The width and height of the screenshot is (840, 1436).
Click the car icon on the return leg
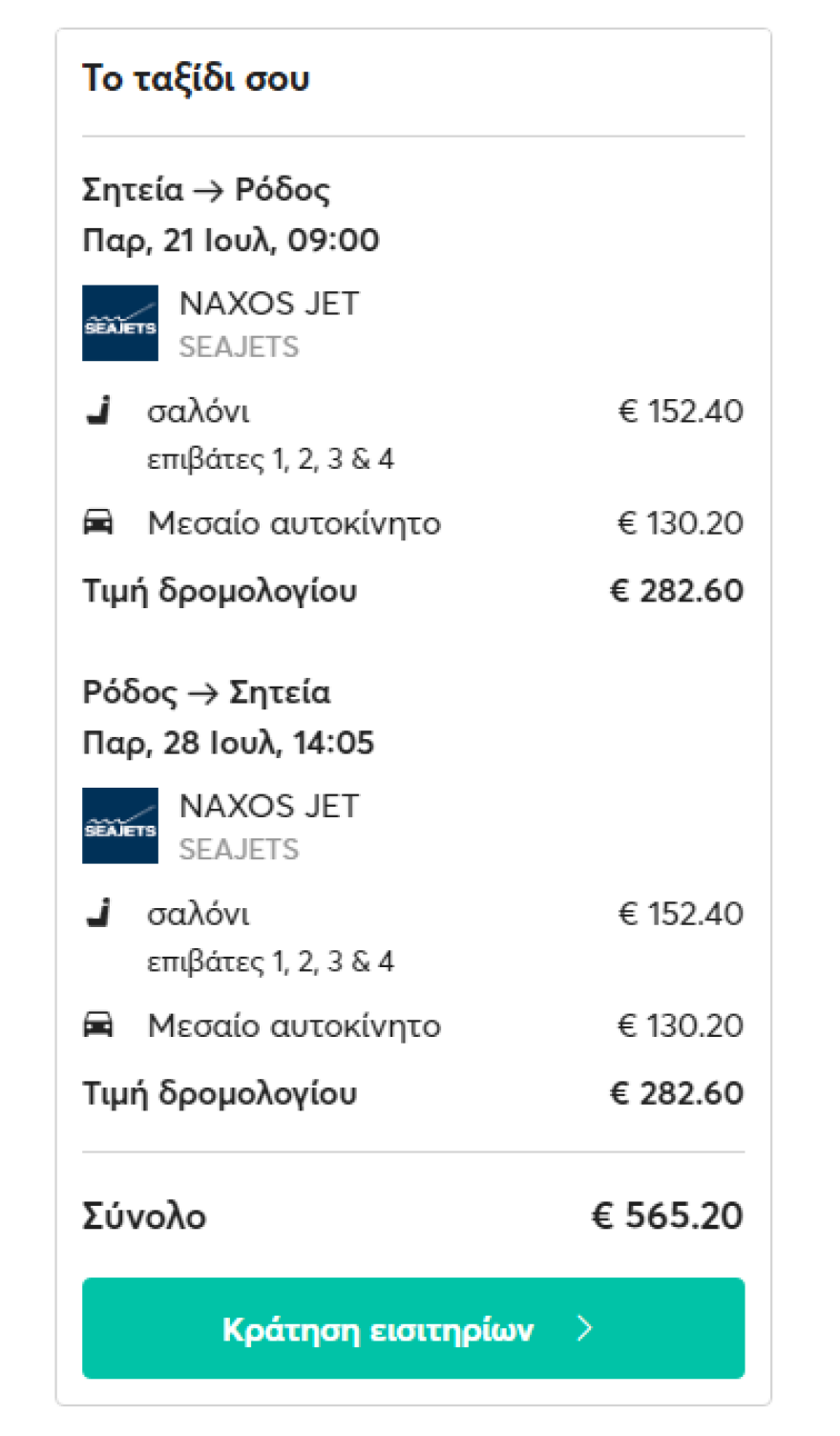(99, 1024)
